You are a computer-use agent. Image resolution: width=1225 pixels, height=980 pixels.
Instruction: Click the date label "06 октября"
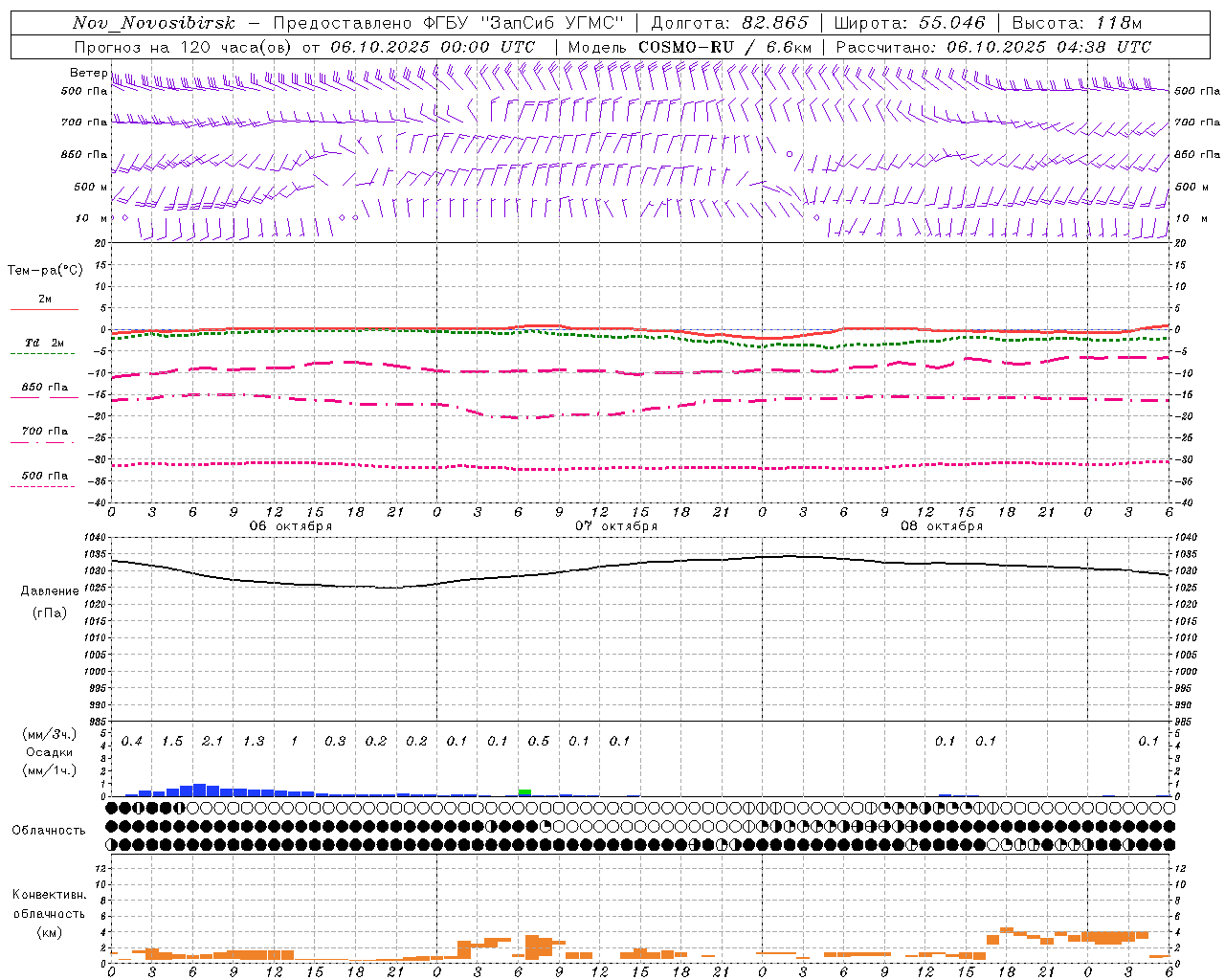click(x=291, y=526)
